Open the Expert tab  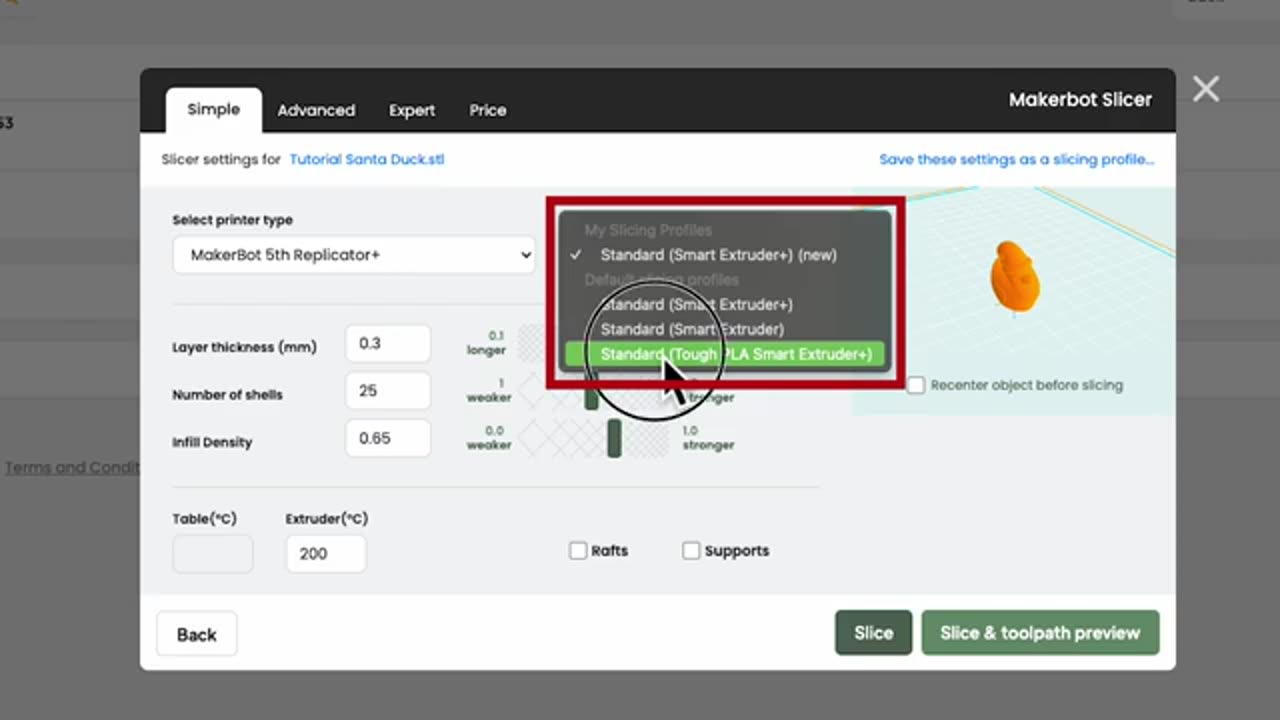coord(412,111)
